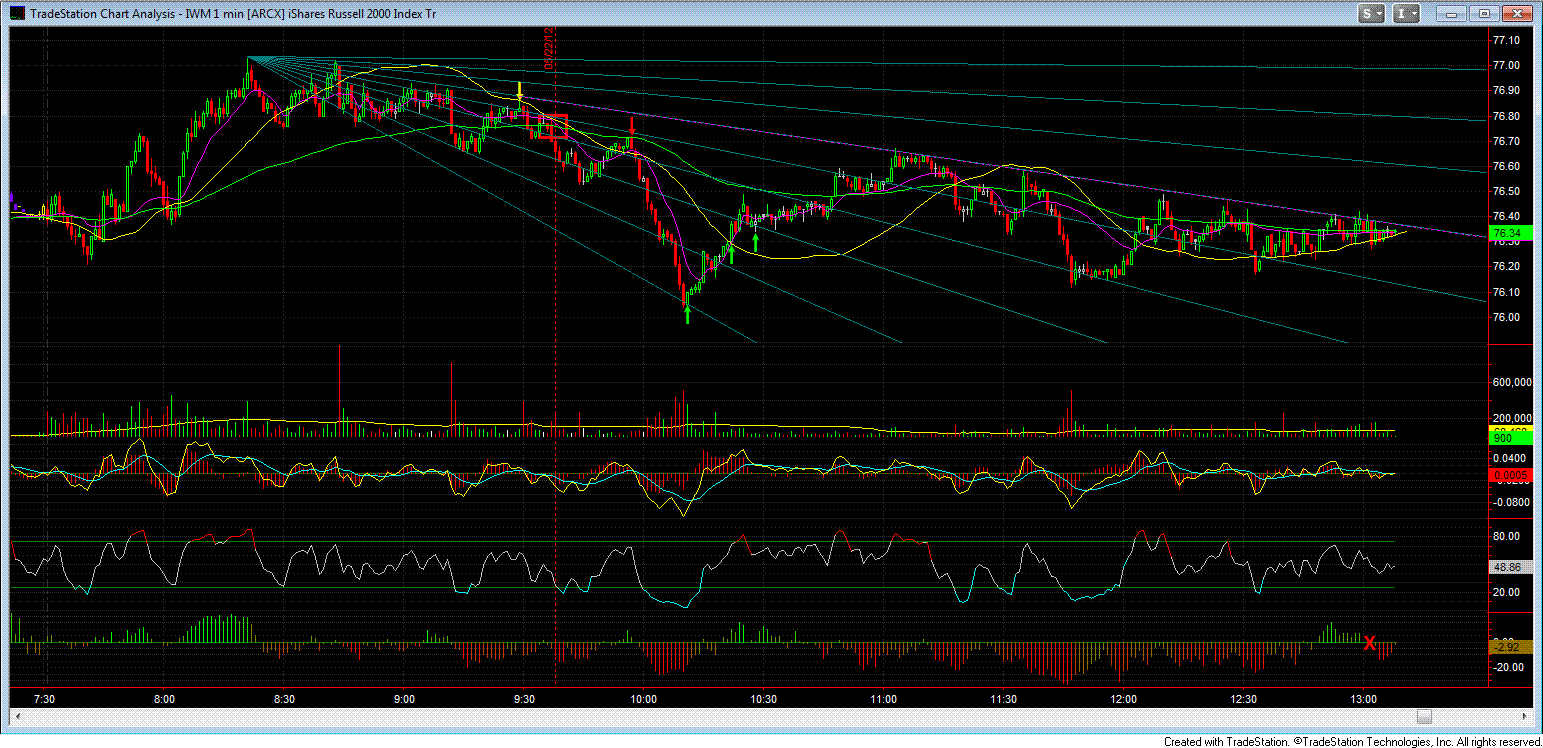Viewport: 1543px width, 748px height.
Task: Select the red down arrow near 10:00
Action: pyautogui.click(x=633, y=125)
